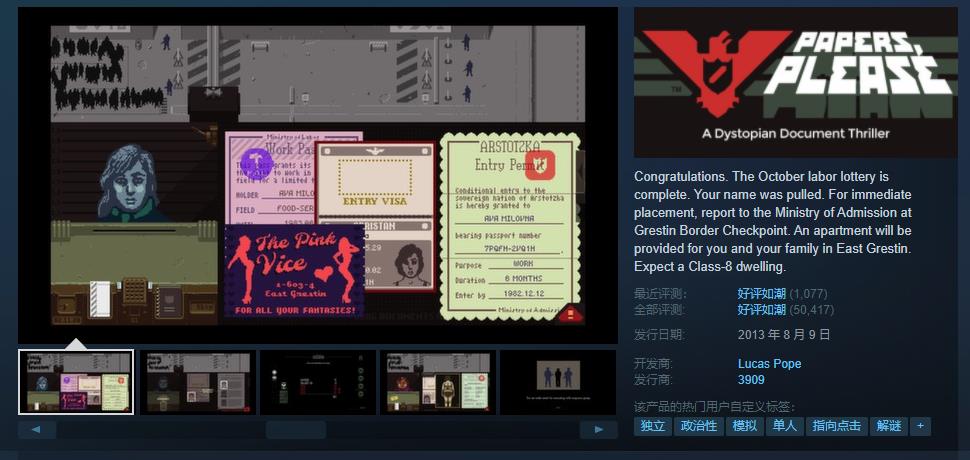970x460 pixels.
Task: Click the right scroll arrow under thumbnails
Action: pyautogui.click(x=599, y=430)
